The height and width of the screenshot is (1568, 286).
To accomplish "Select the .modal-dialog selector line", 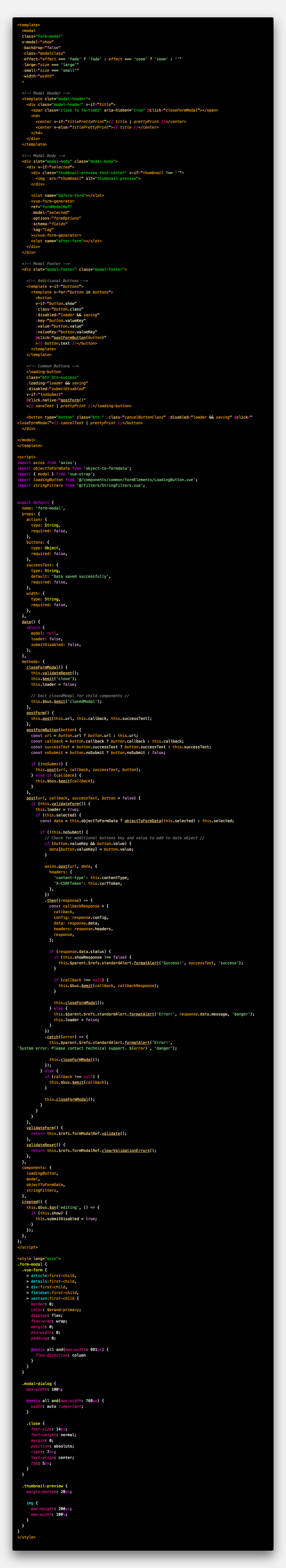I will 39,1384.
